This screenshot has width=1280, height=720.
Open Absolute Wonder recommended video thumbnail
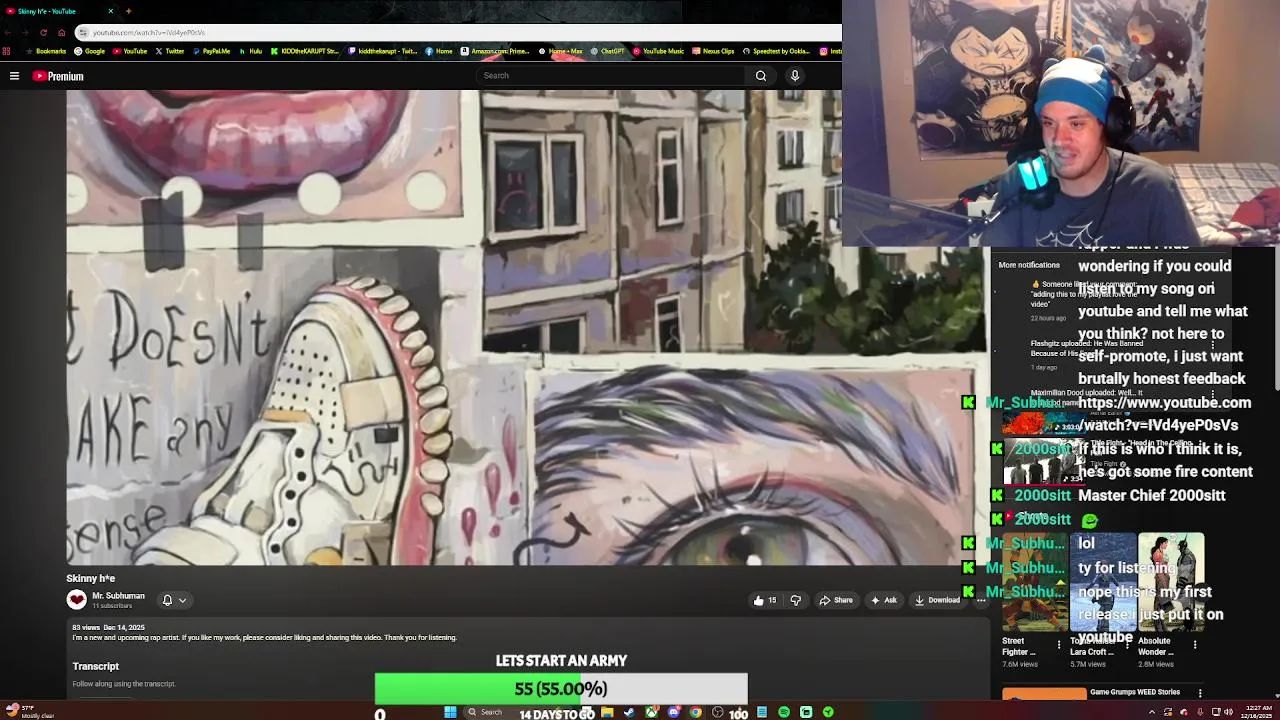(1171, 582)
